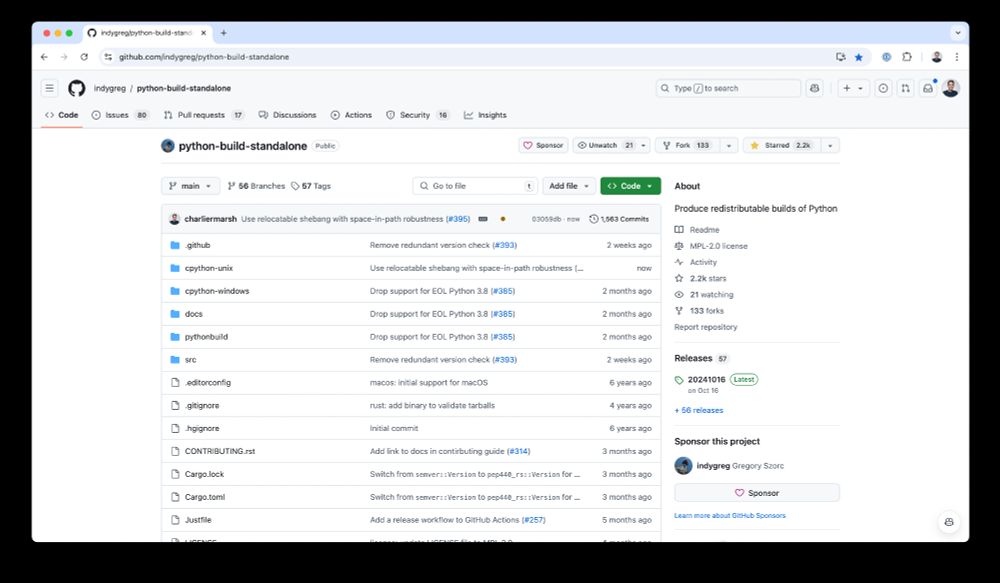Open pull request #395 link in commit
Image resolution: width=1000 pixels, height=583 pixels.
pyautogui.click(x=458, y=219)
